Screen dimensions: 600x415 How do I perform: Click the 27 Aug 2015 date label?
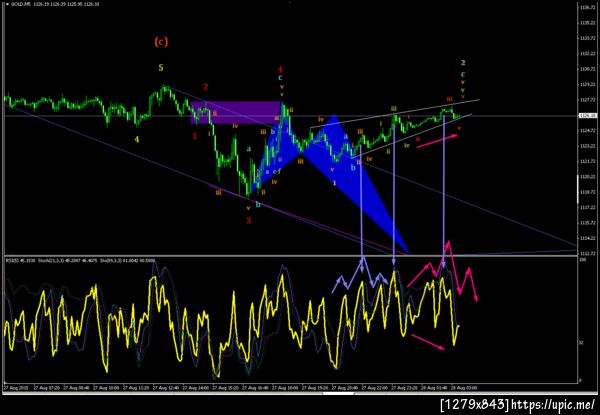(x=15, y=387)
